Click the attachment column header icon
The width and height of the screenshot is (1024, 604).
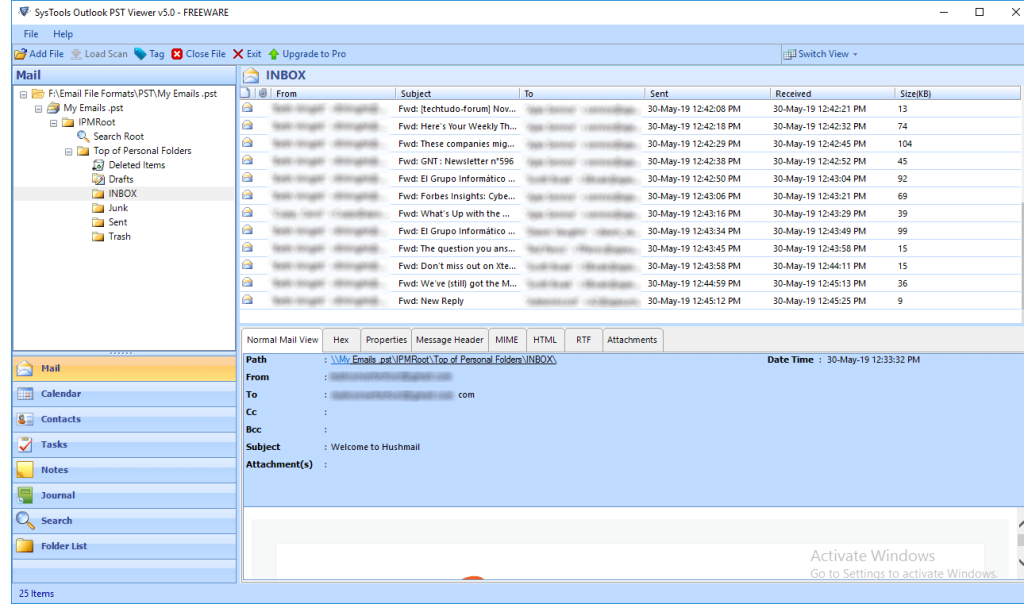(x=263, y=93)
